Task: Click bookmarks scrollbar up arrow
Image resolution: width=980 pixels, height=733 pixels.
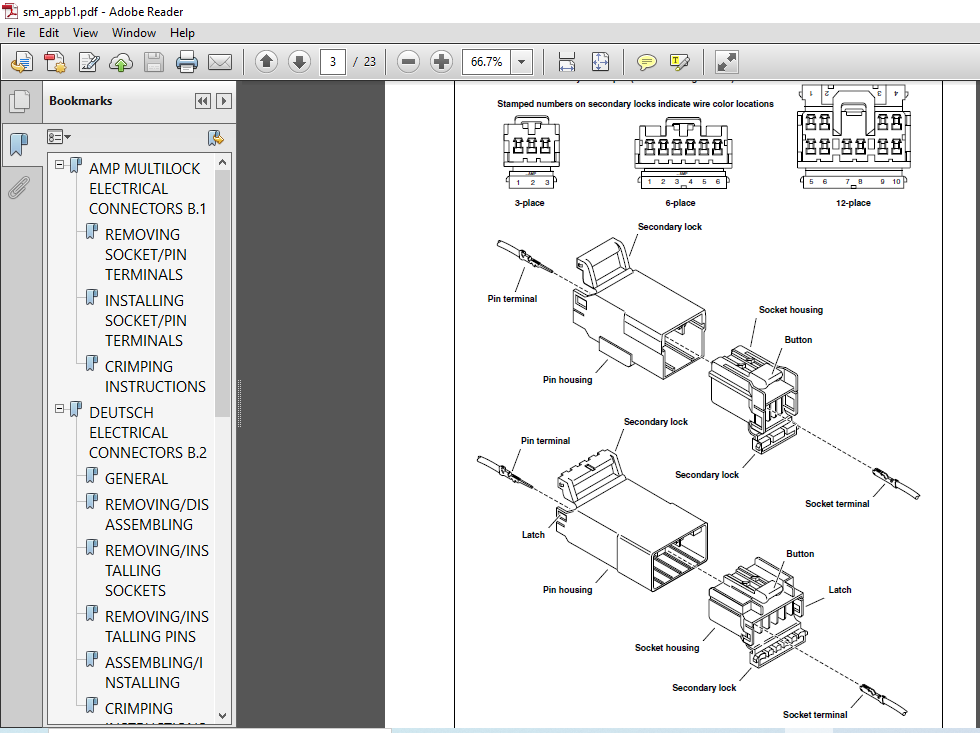Action: click(222, 162)
